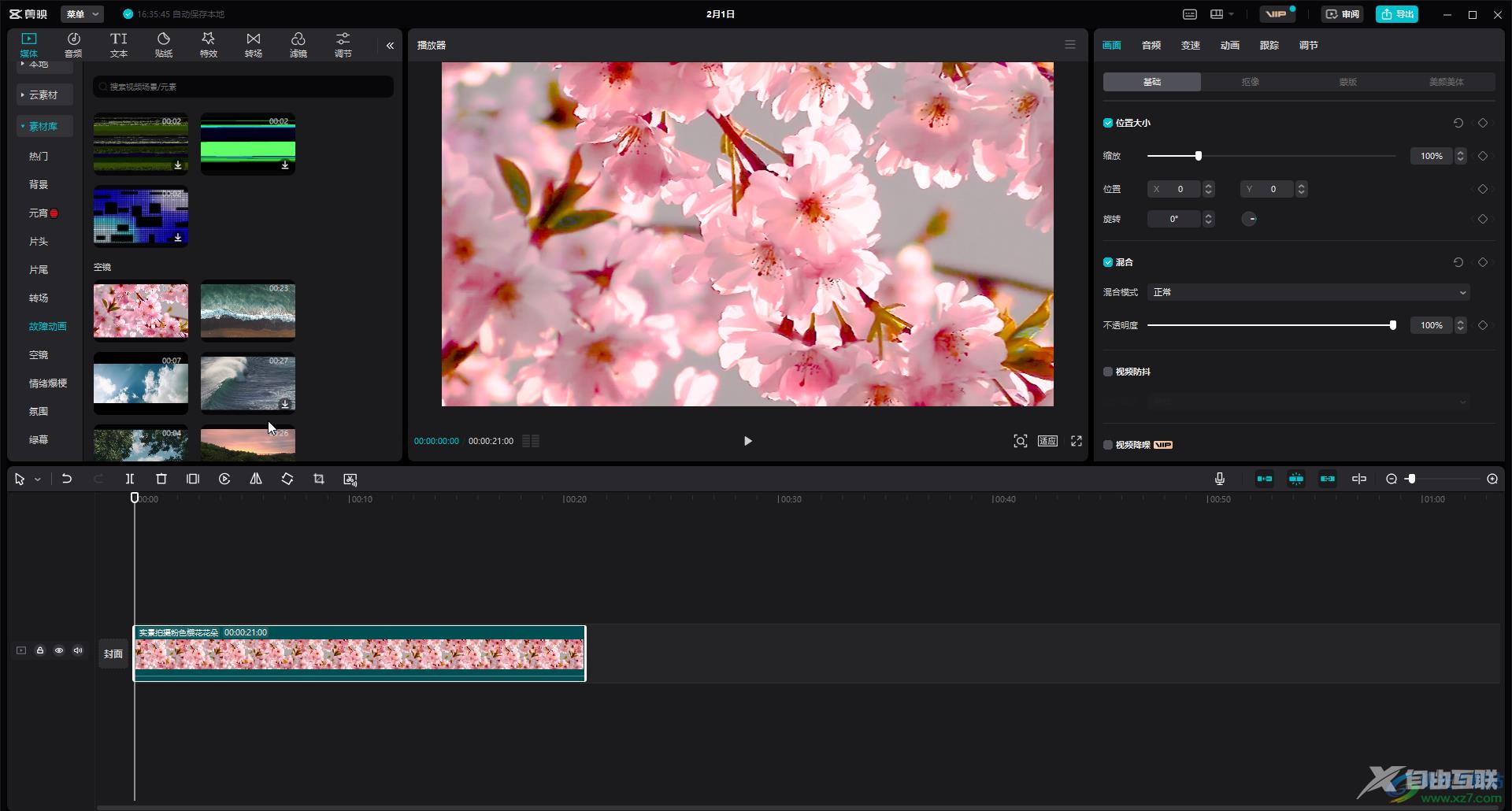Click the smart cut audio tool icon
This screenshot has width=1512, height=811.
click(350, 479)
